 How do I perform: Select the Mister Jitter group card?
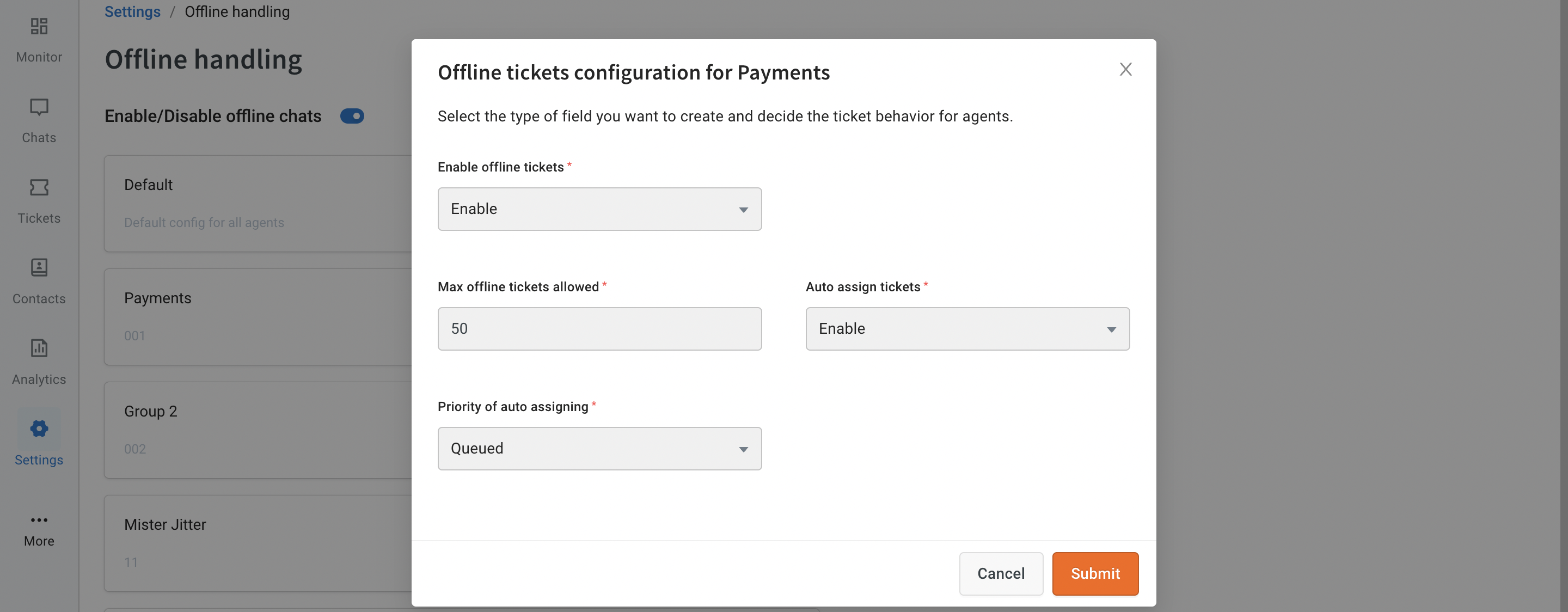[258, 544]
